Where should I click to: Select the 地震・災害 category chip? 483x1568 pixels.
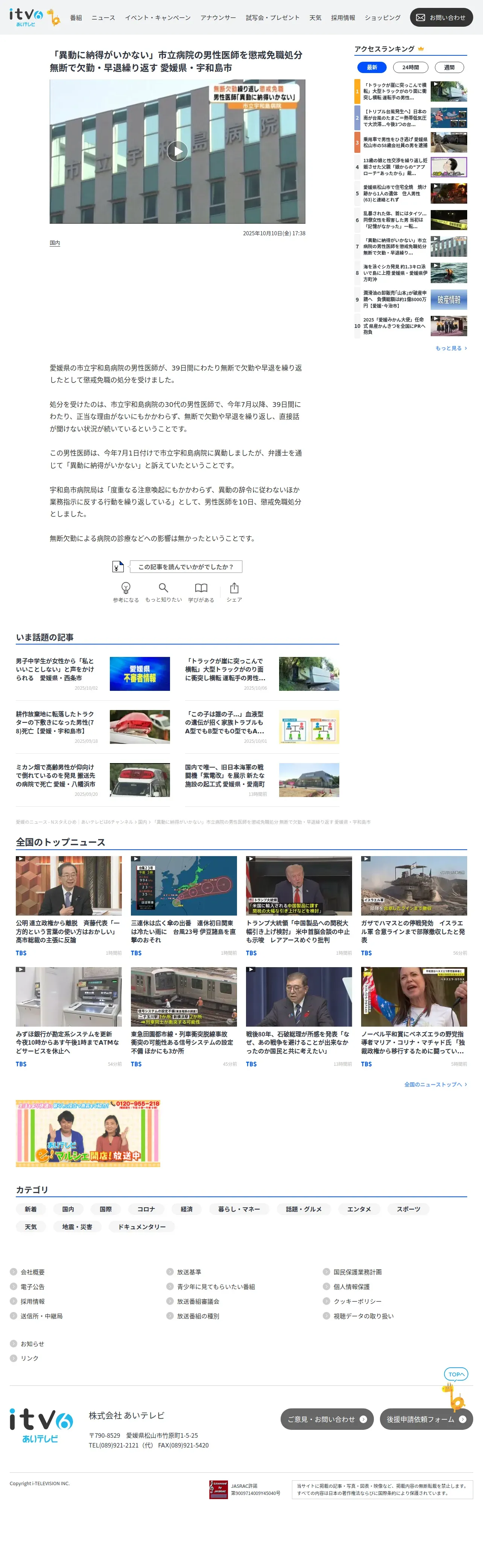click(77, 1227)
